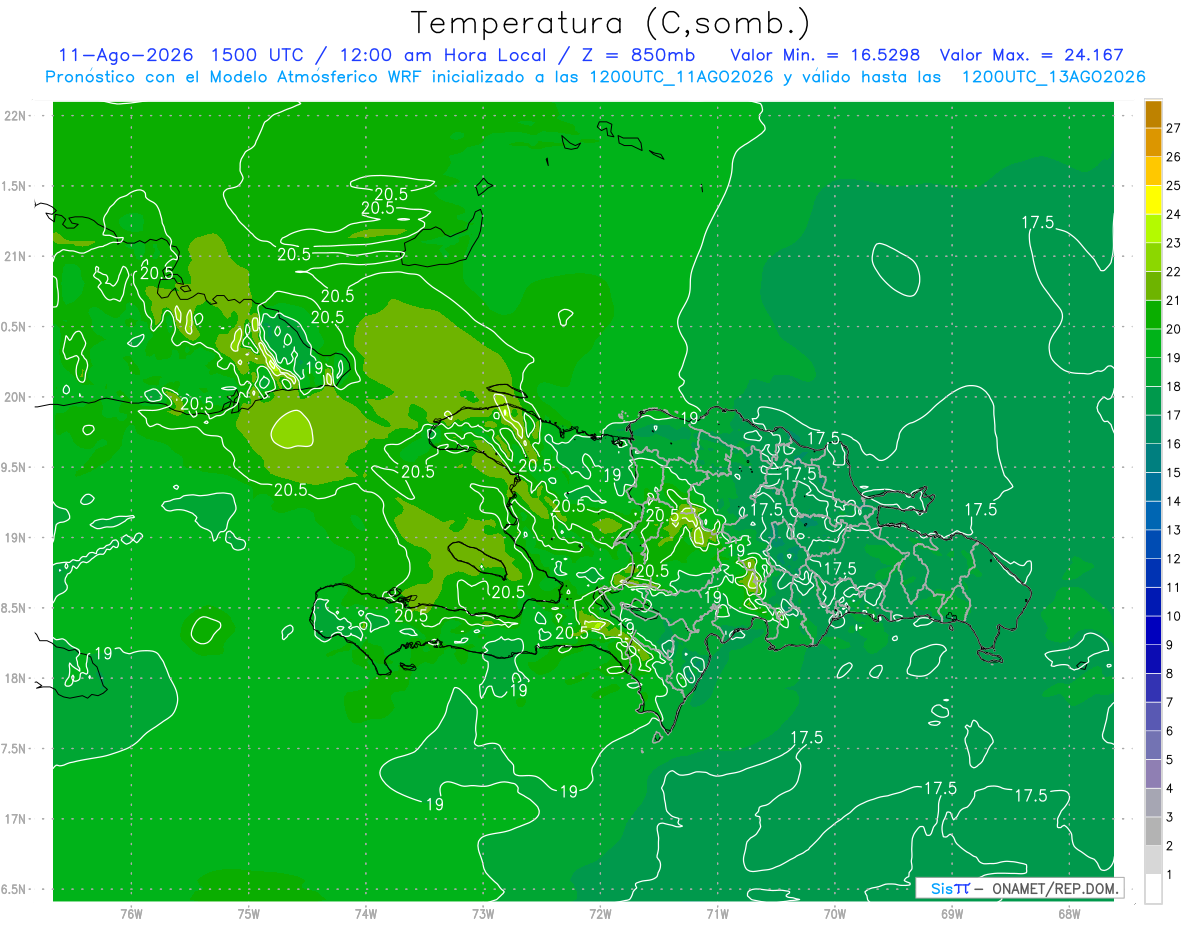Screen dimensions: 1200x927
Task: Click legend value "7"
Action: point(1170,703)
